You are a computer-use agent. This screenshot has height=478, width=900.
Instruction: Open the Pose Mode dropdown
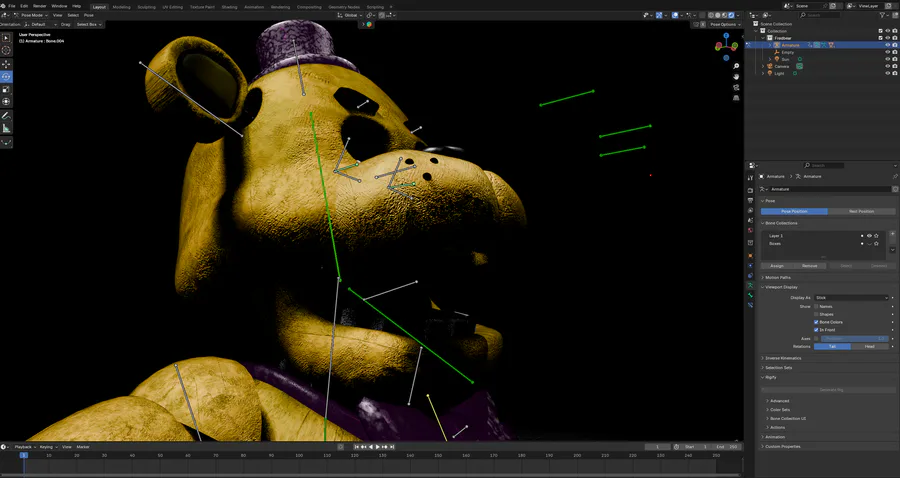point(32,15)
